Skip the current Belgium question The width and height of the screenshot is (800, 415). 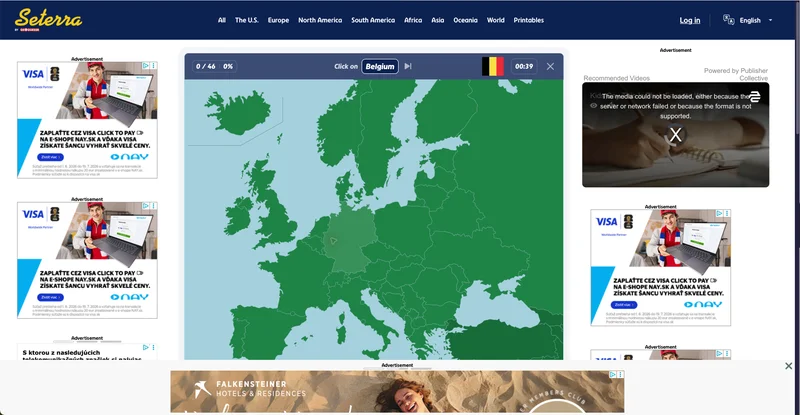(x=408, y=66)
